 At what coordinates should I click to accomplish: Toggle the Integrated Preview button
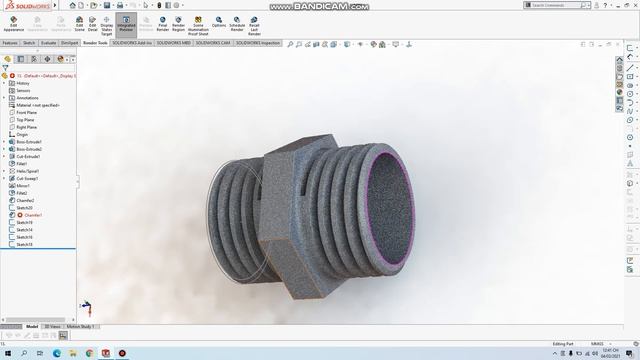click(126, 24)
